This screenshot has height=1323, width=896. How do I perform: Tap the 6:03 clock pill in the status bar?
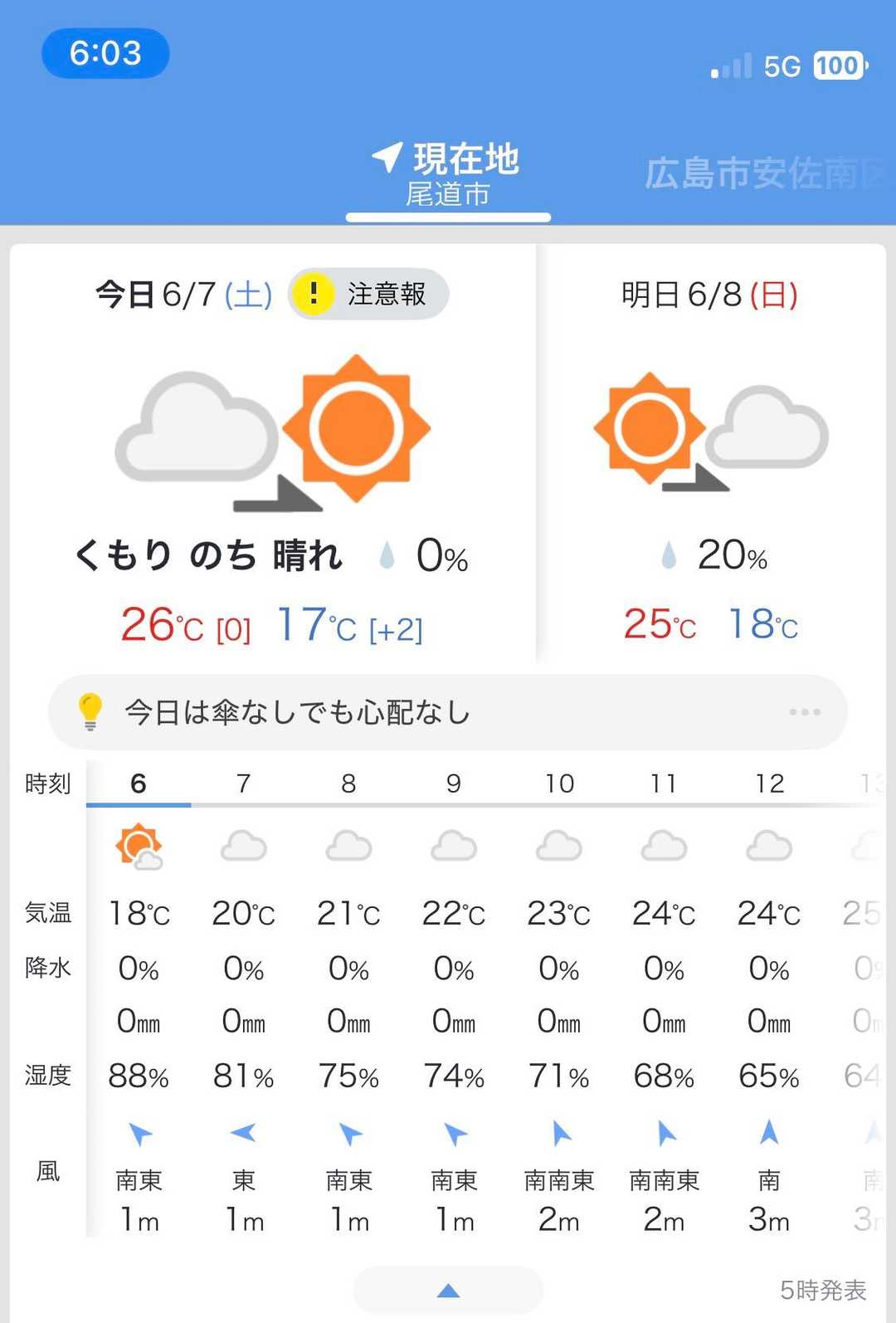click(105, 53)
